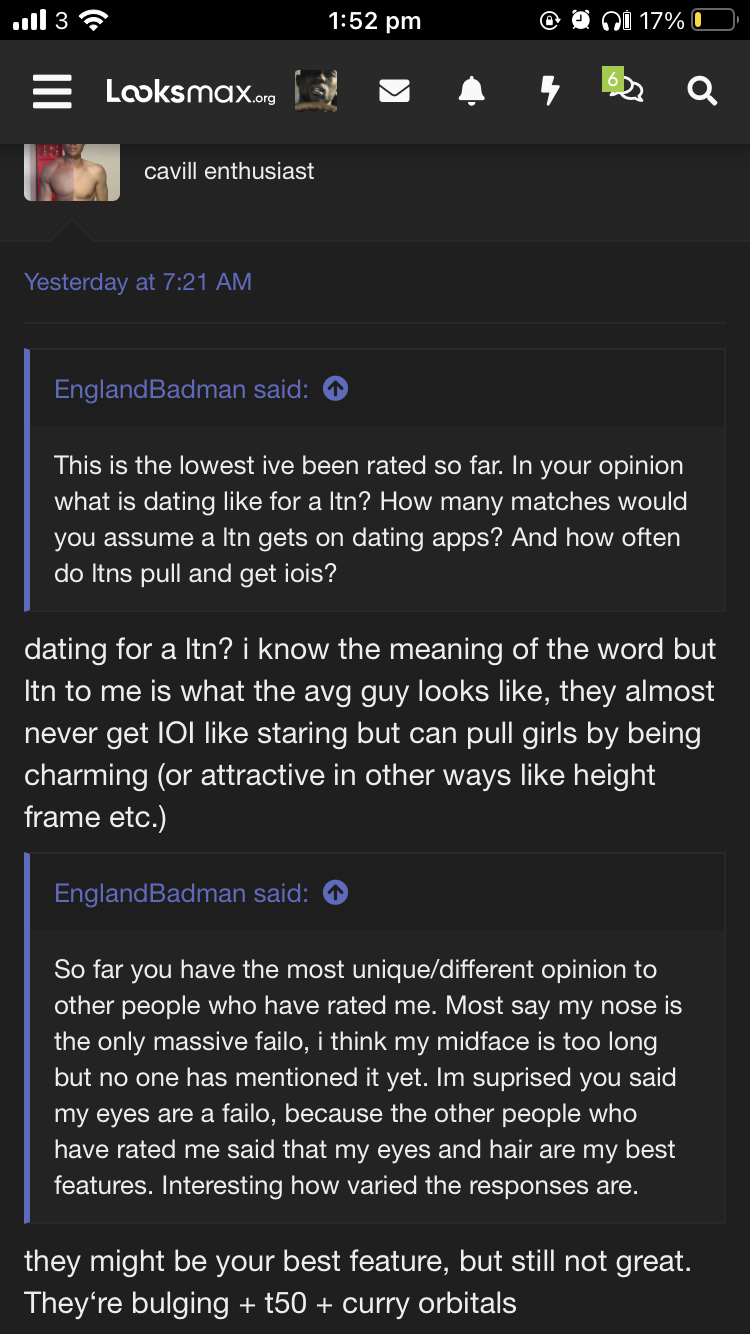Open the inbox envelope icon

click(x=395, y=92)
